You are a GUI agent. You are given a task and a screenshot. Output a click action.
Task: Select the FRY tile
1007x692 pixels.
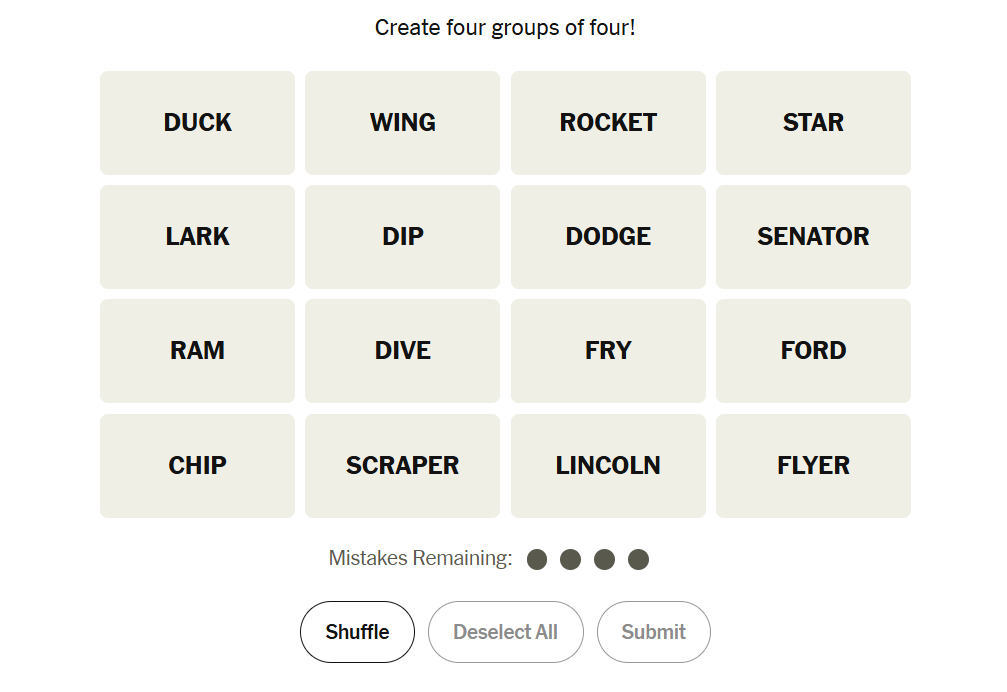pos(608,351)
